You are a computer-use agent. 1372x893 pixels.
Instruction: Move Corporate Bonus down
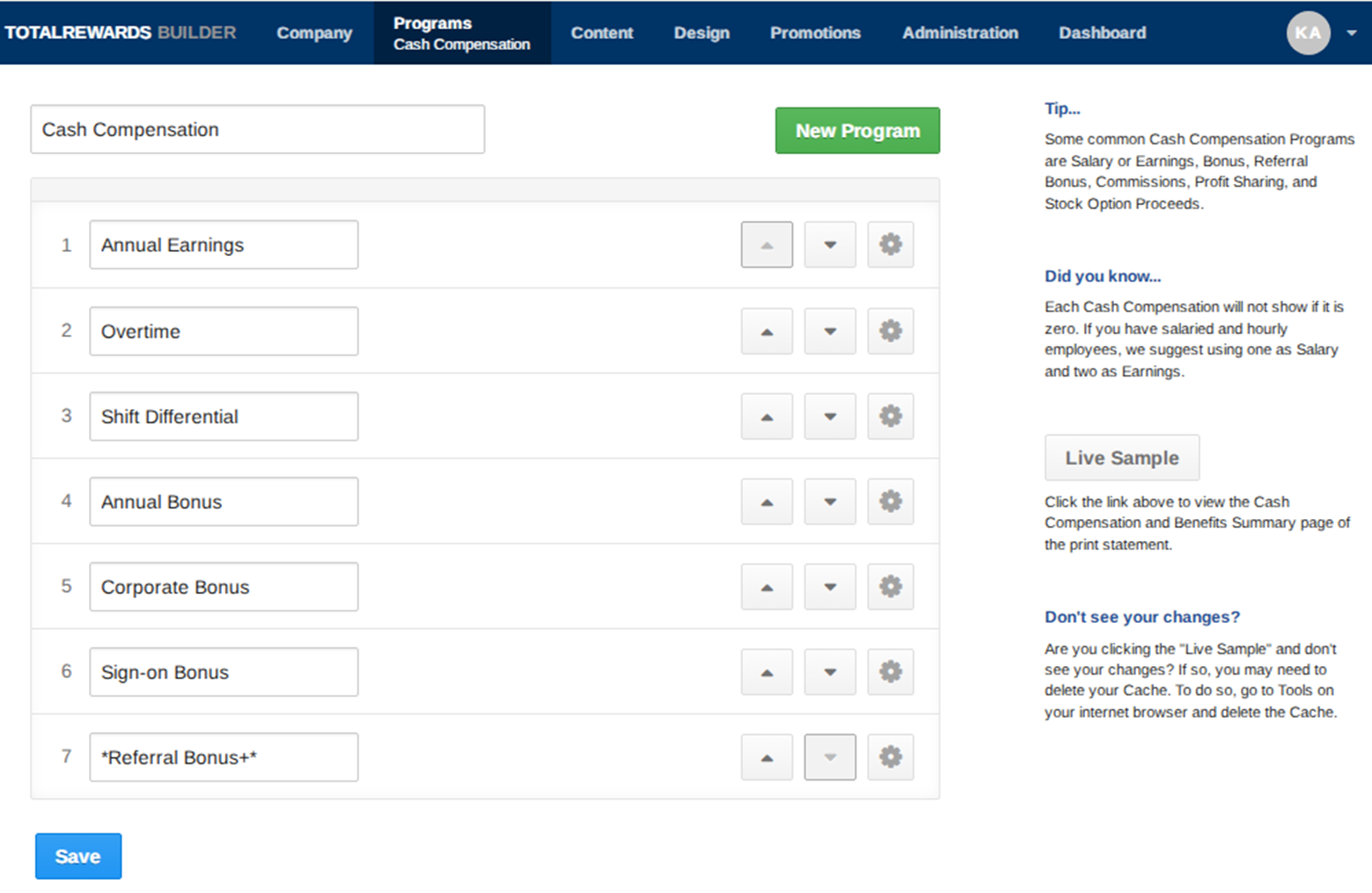(x=830, y=587)
